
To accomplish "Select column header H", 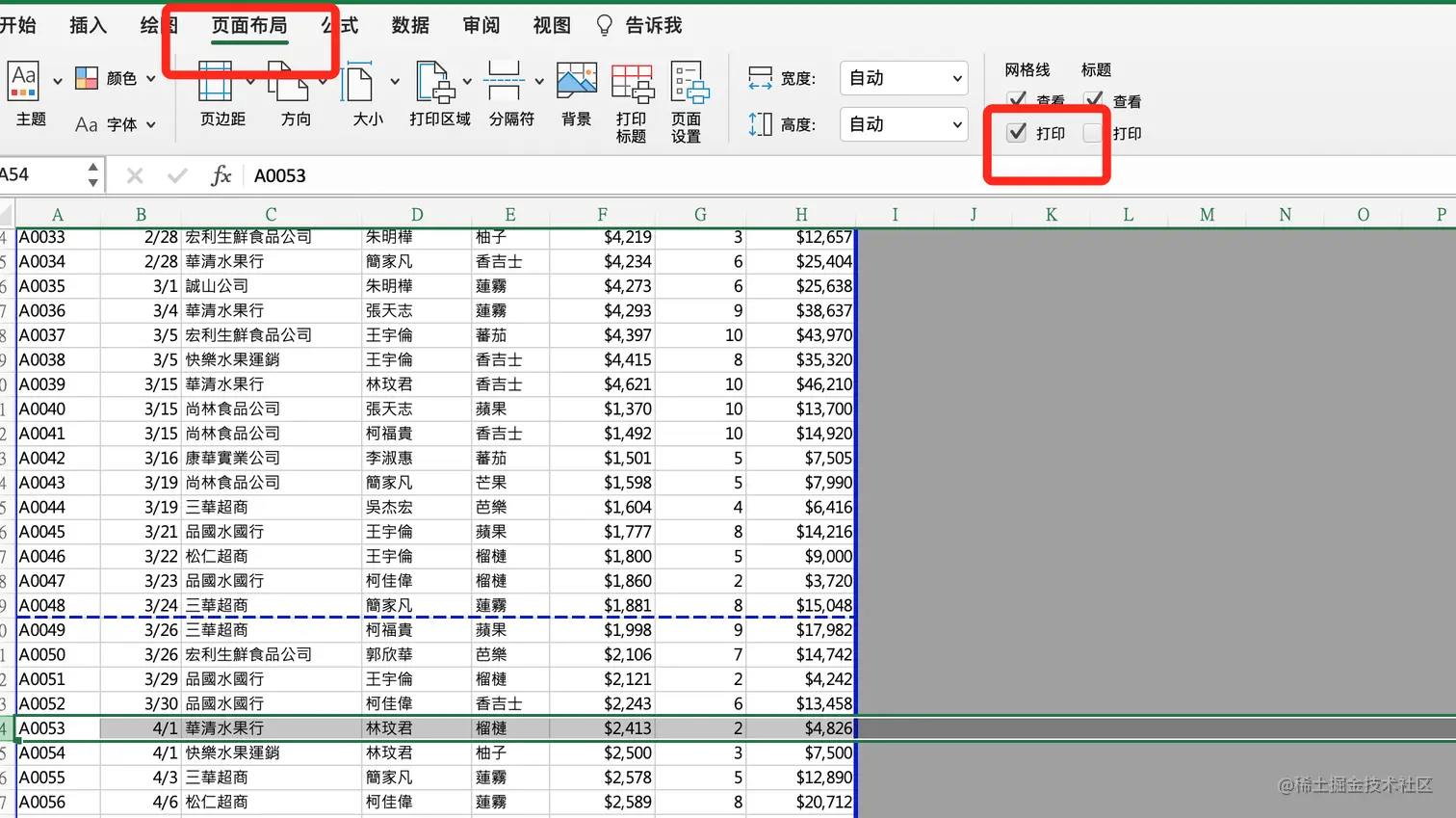I will [x=801, y=215].
